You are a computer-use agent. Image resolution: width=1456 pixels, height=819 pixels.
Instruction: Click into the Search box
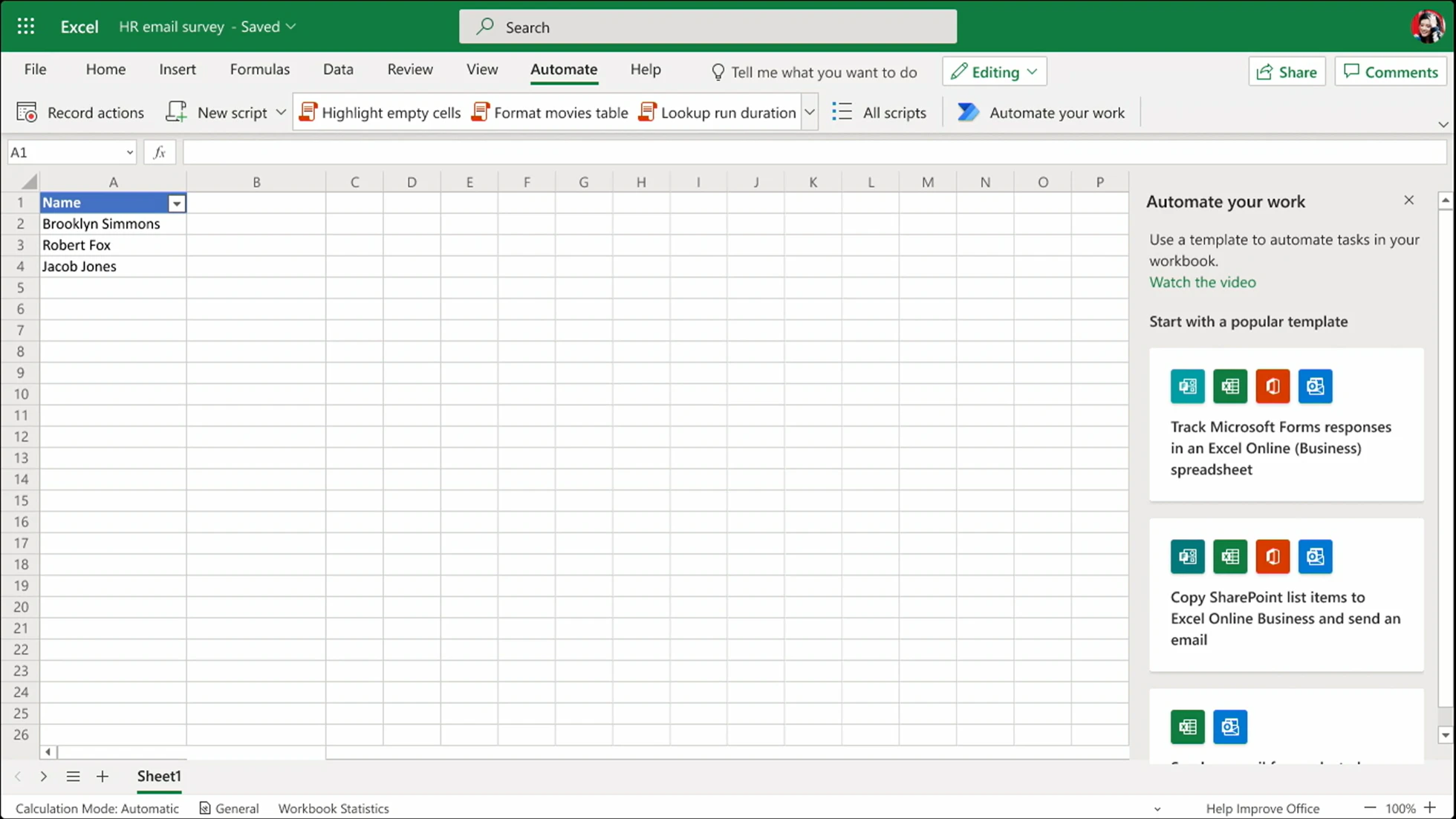click(x=707, y=27)
